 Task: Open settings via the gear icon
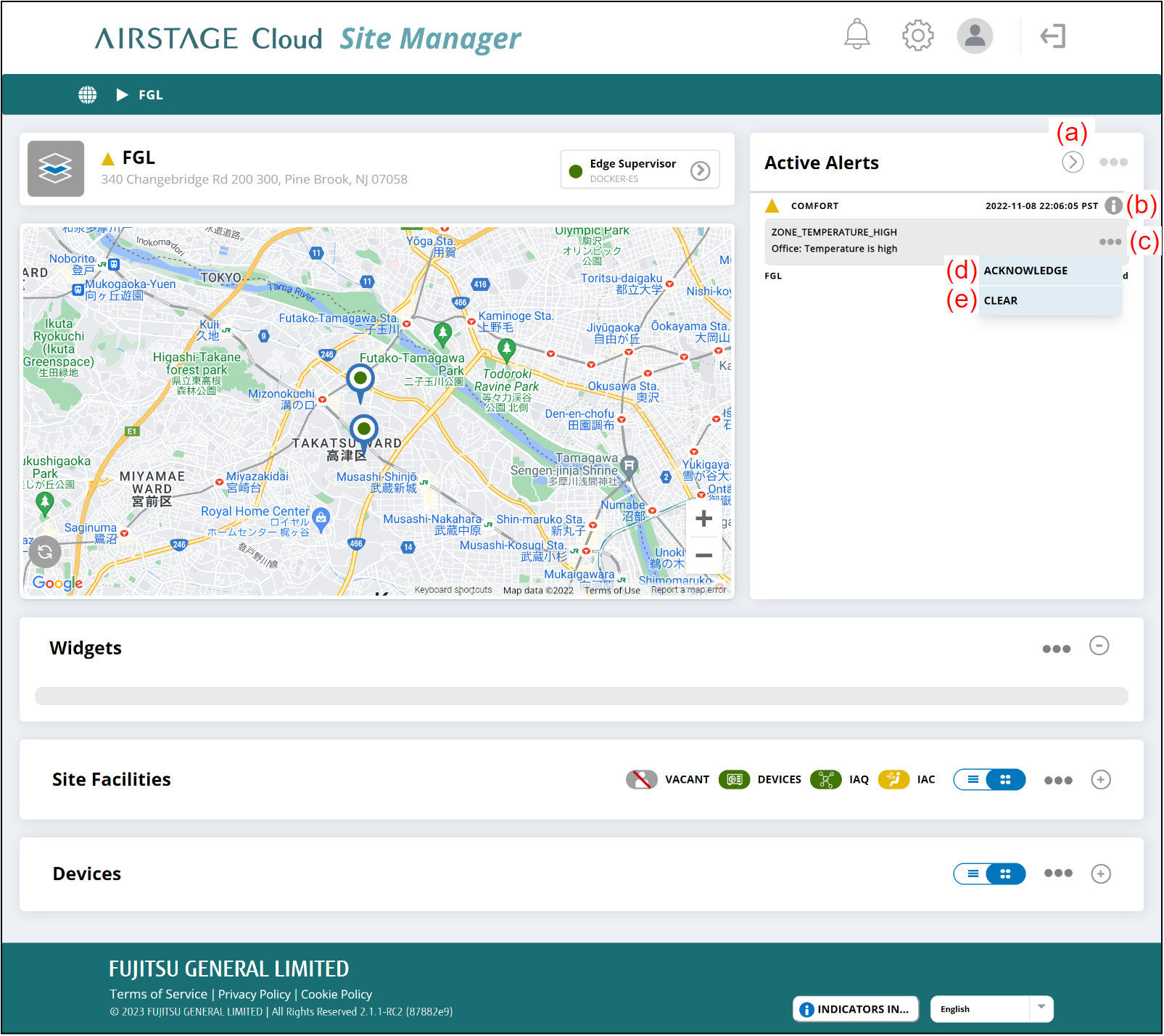[917, 35]
